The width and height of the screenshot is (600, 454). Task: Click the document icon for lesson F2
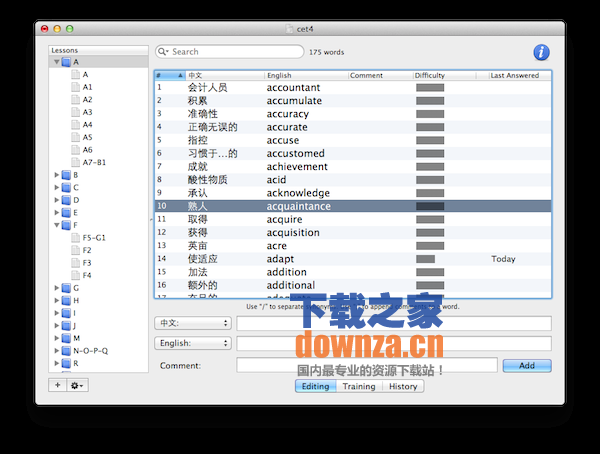75,250
